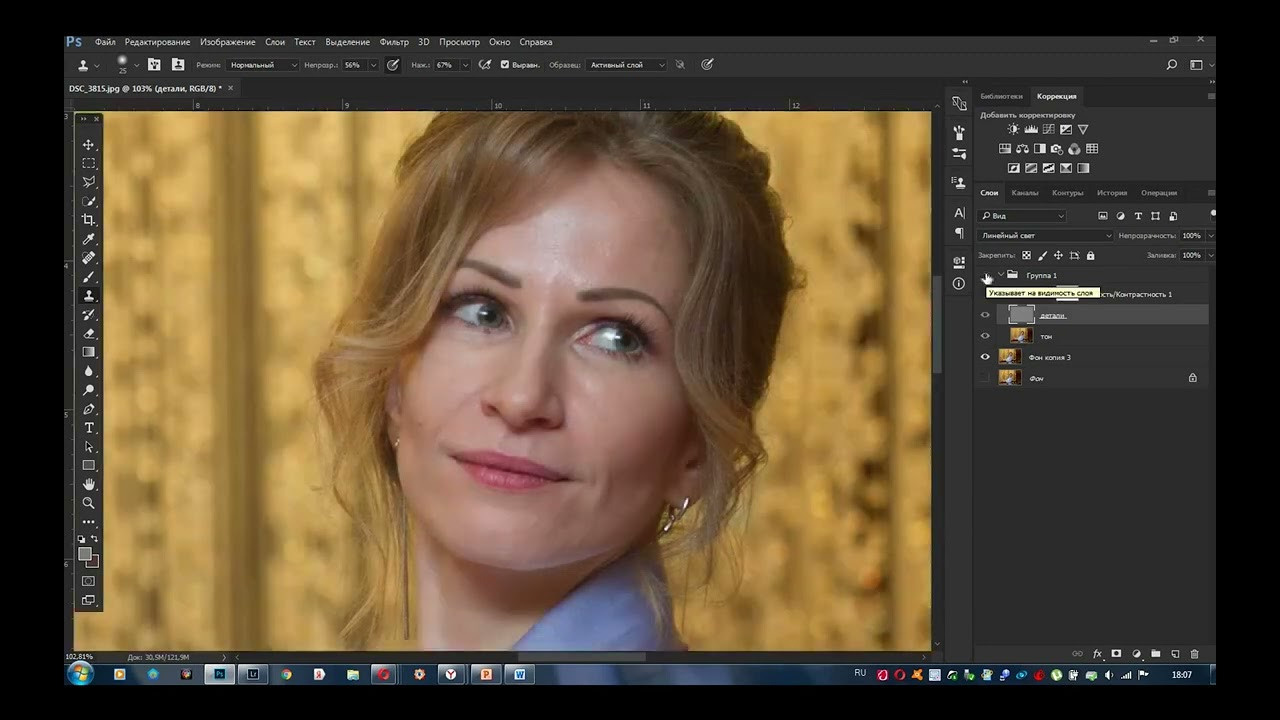The width and height of the screenshot is (1280, 720).
Task: Toggle the Выравн. aligned checkbox
Action: coord(505,65)
